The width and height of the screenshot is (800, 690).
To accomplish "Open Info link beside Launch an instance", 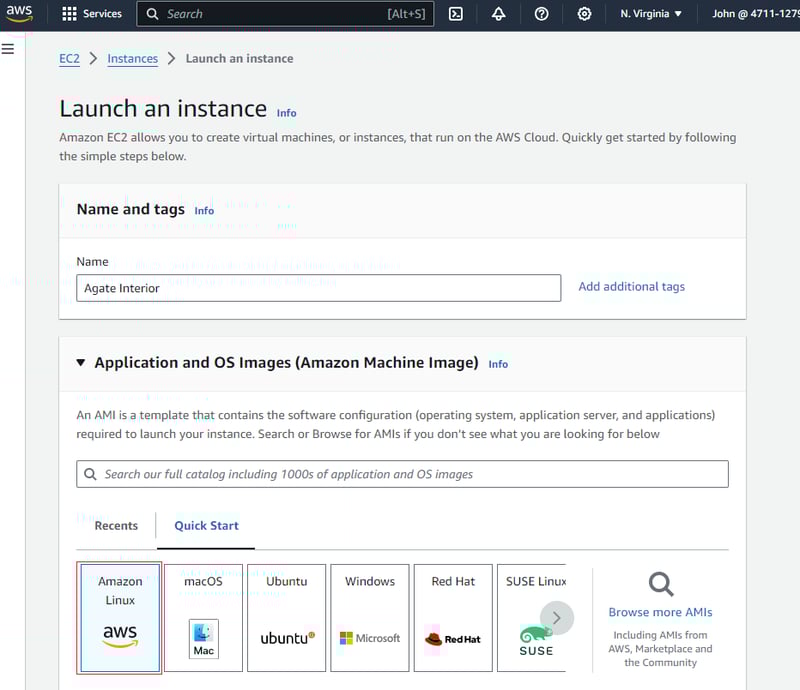I will point(286,113).
